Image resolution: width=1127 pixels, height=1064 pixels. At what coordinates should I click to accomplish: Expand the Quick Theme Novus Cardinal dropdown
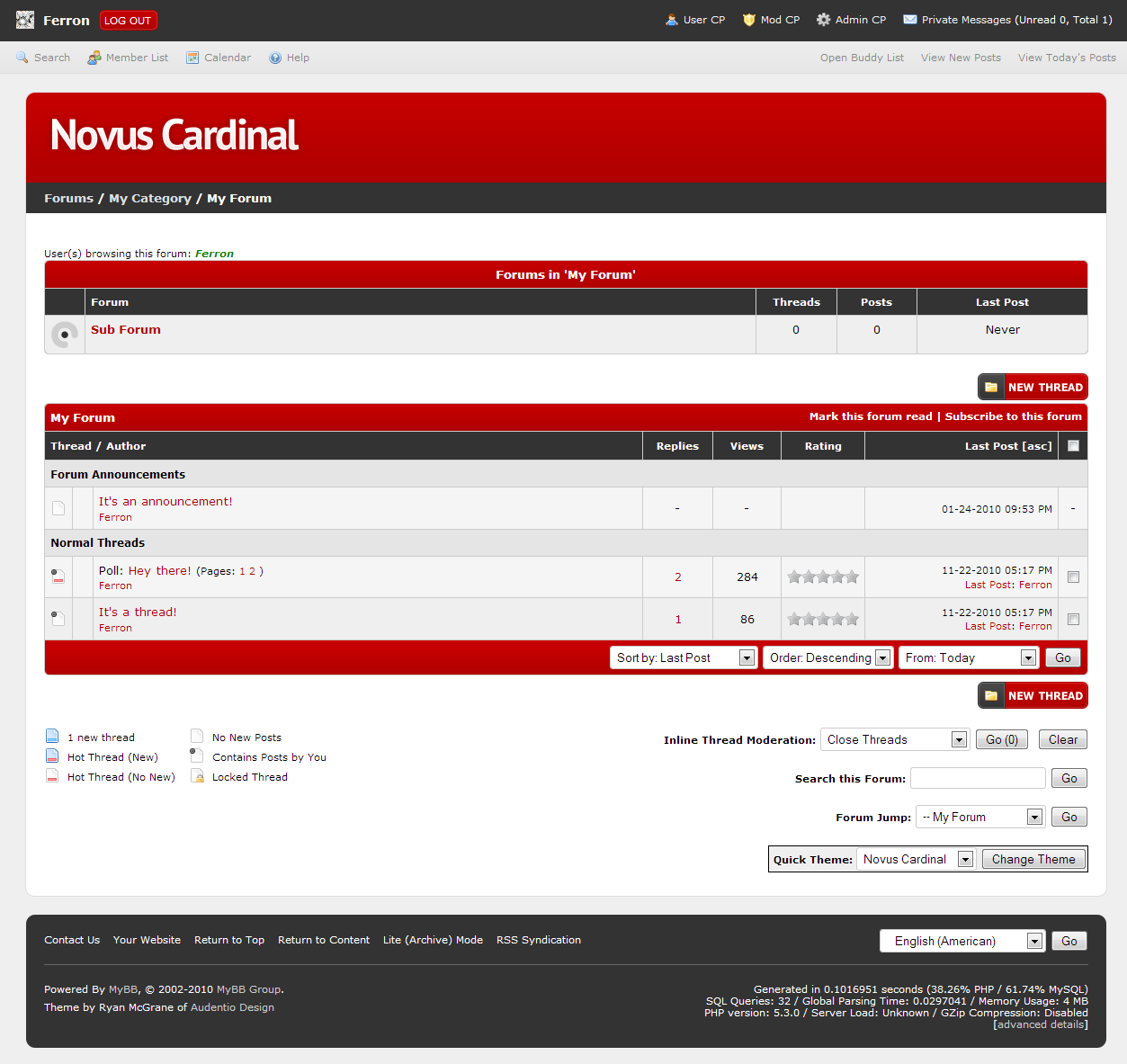pyautogui.click(x=916, y=860)
